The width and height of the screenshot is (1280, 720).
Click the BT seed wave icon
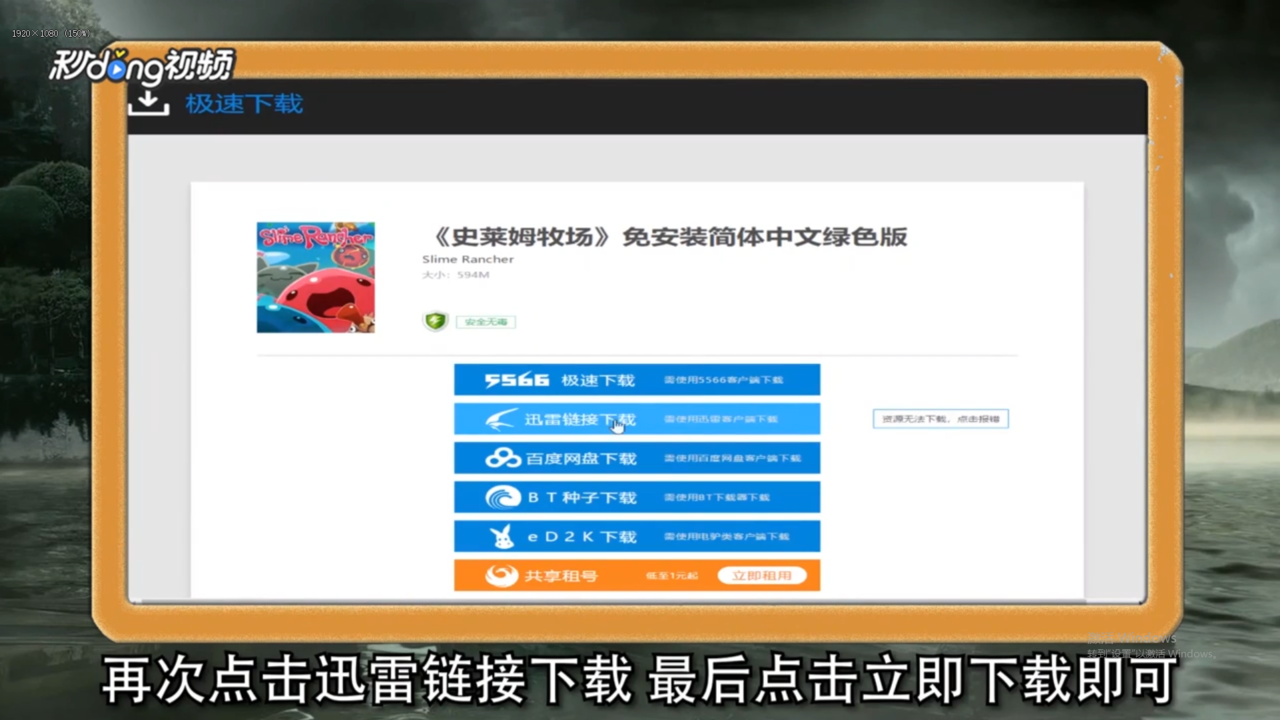point(503,497)
